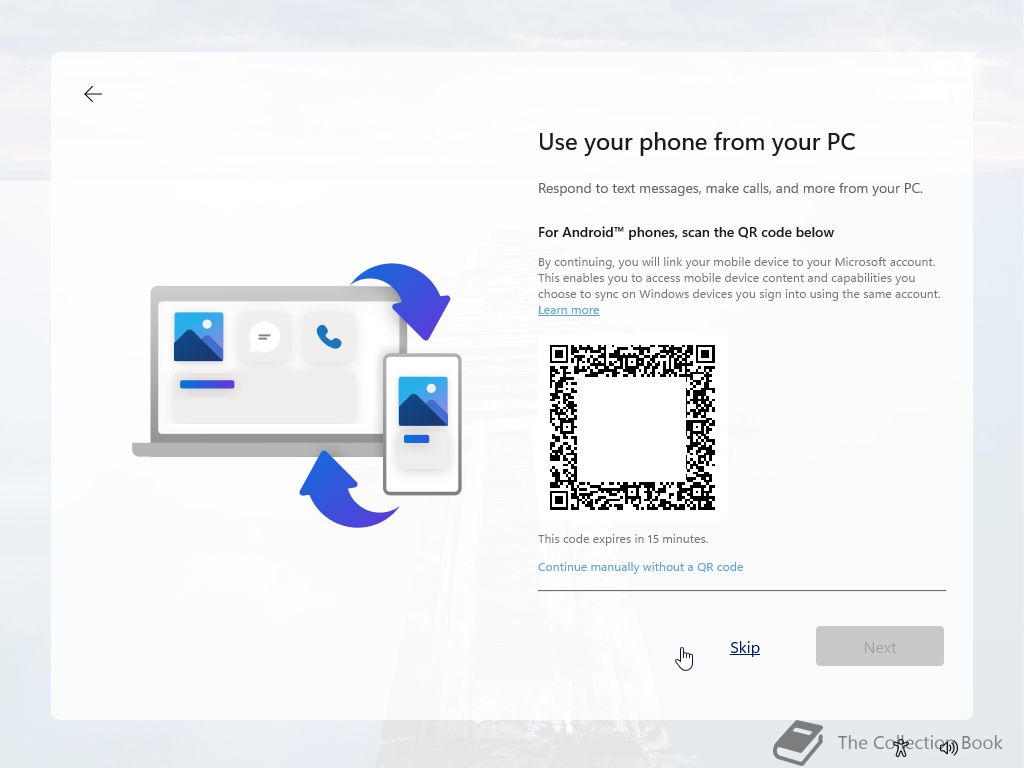
Task: Click the 'Use your phone from your PC' heading
Action: (x=696, y=142)
